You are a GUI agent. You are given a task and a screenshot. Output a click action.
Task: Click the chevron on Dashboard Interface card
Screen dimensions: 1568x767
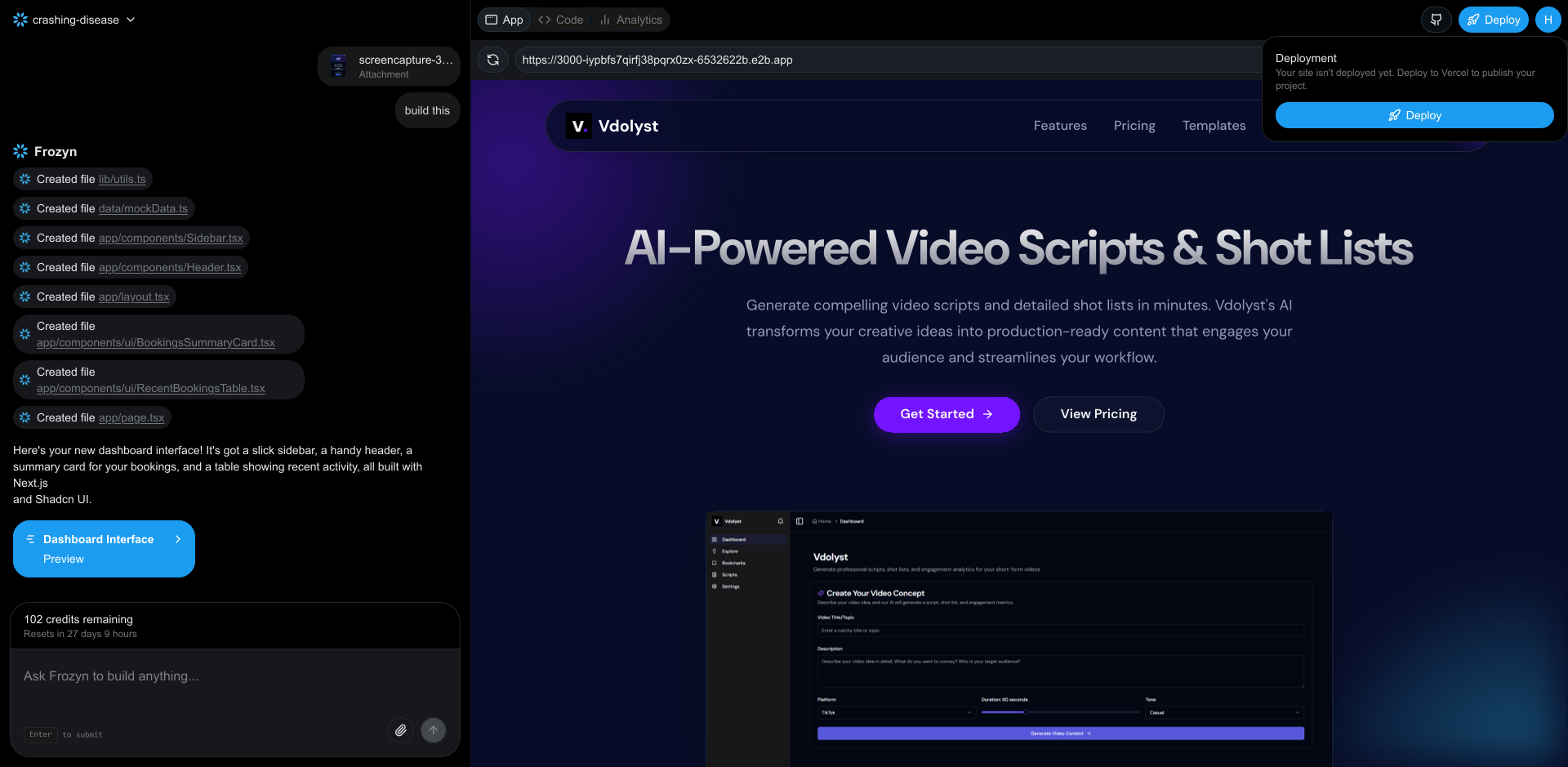tap(178, 539)
